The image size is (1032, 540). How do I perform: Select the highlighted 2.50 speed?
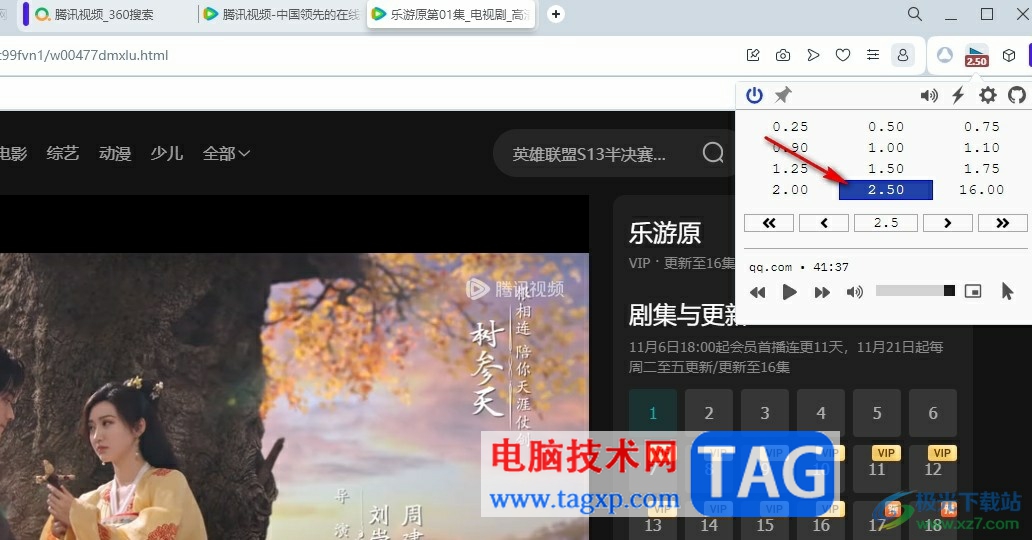point(886,190)
